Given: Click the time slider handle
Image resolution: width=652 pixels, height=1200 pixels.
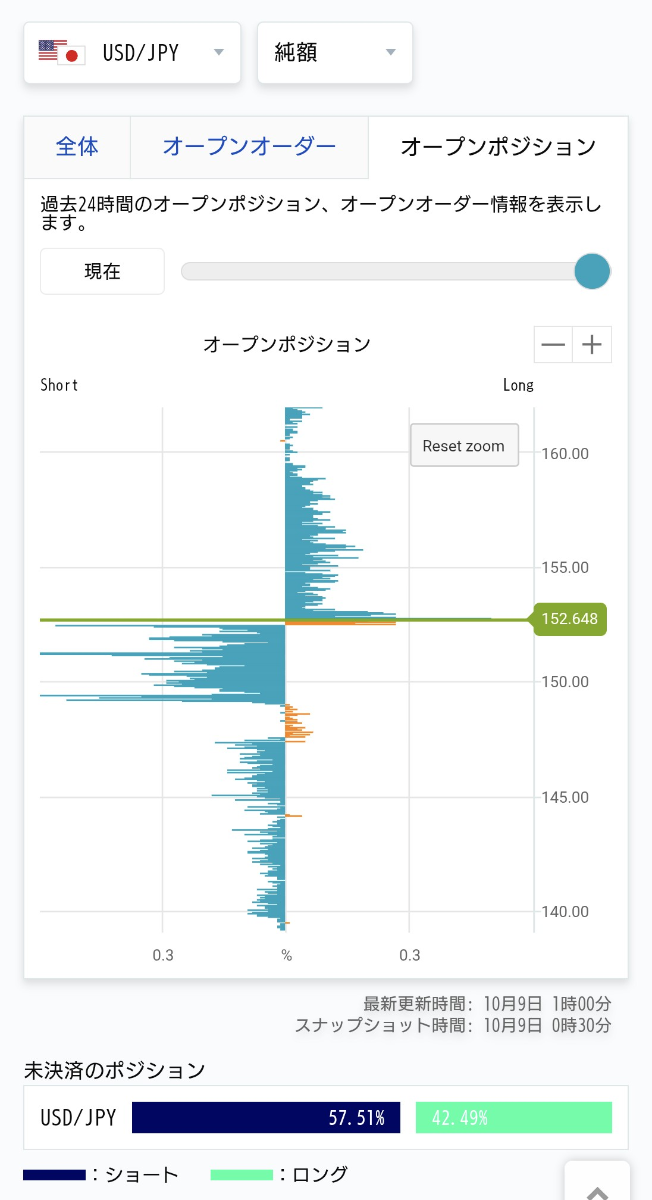Looking at the screenshot, I should (593, 271).
